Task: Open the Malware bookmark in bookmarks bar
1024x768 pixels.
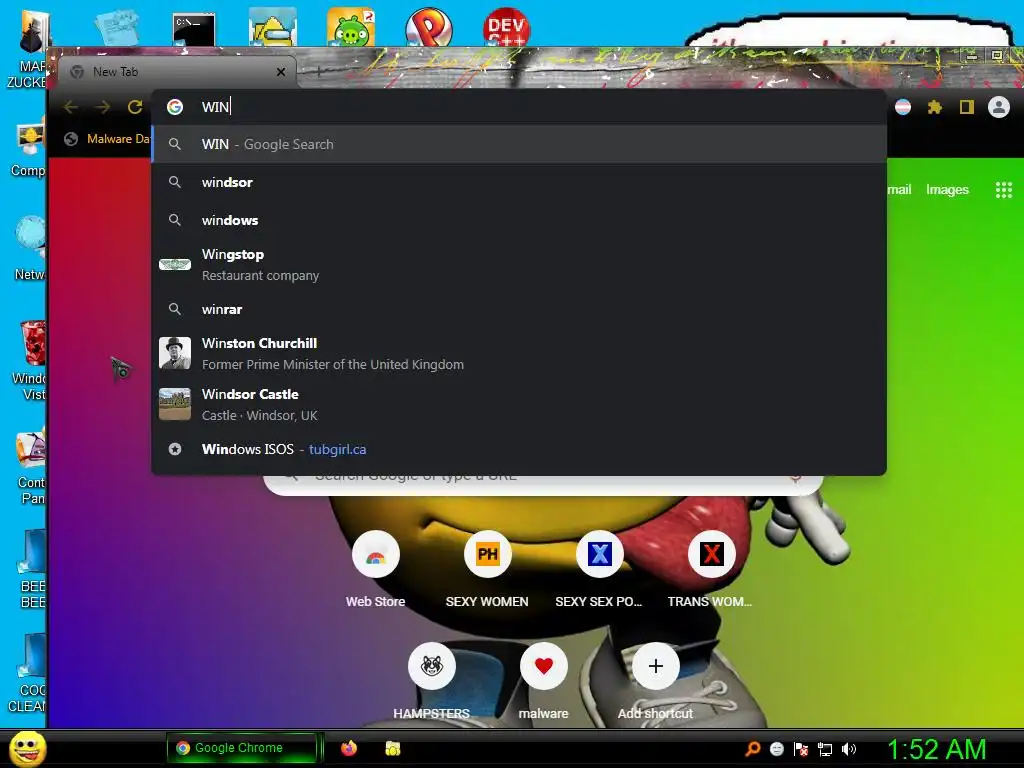Action: (x=108, y=139)
